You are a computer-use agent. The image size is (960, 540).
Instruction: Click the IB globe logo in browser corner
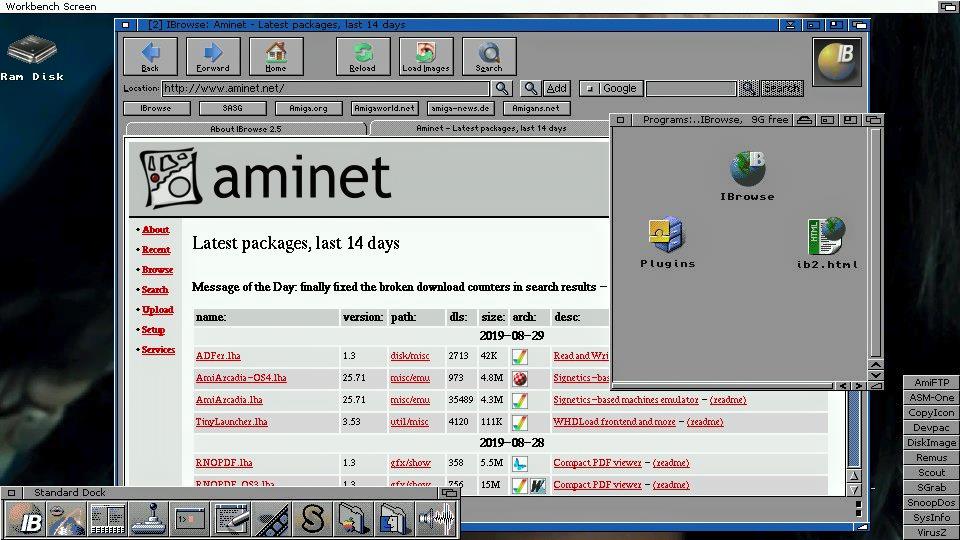(x=837, y=61)
